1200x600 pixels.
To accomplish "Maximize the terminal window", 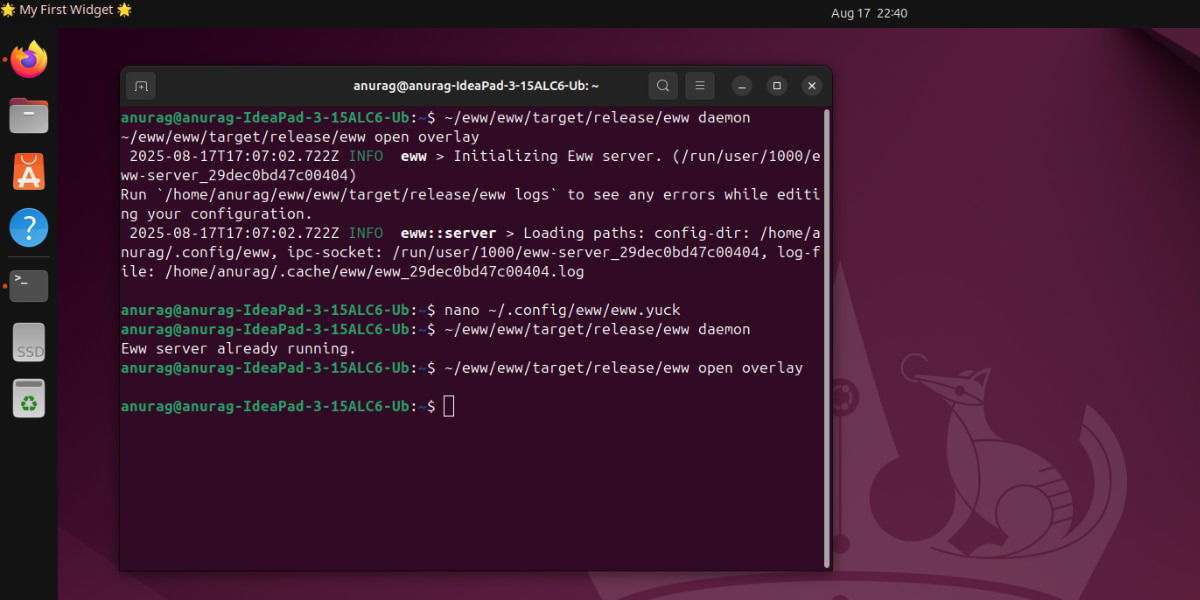I will [777, 86].
